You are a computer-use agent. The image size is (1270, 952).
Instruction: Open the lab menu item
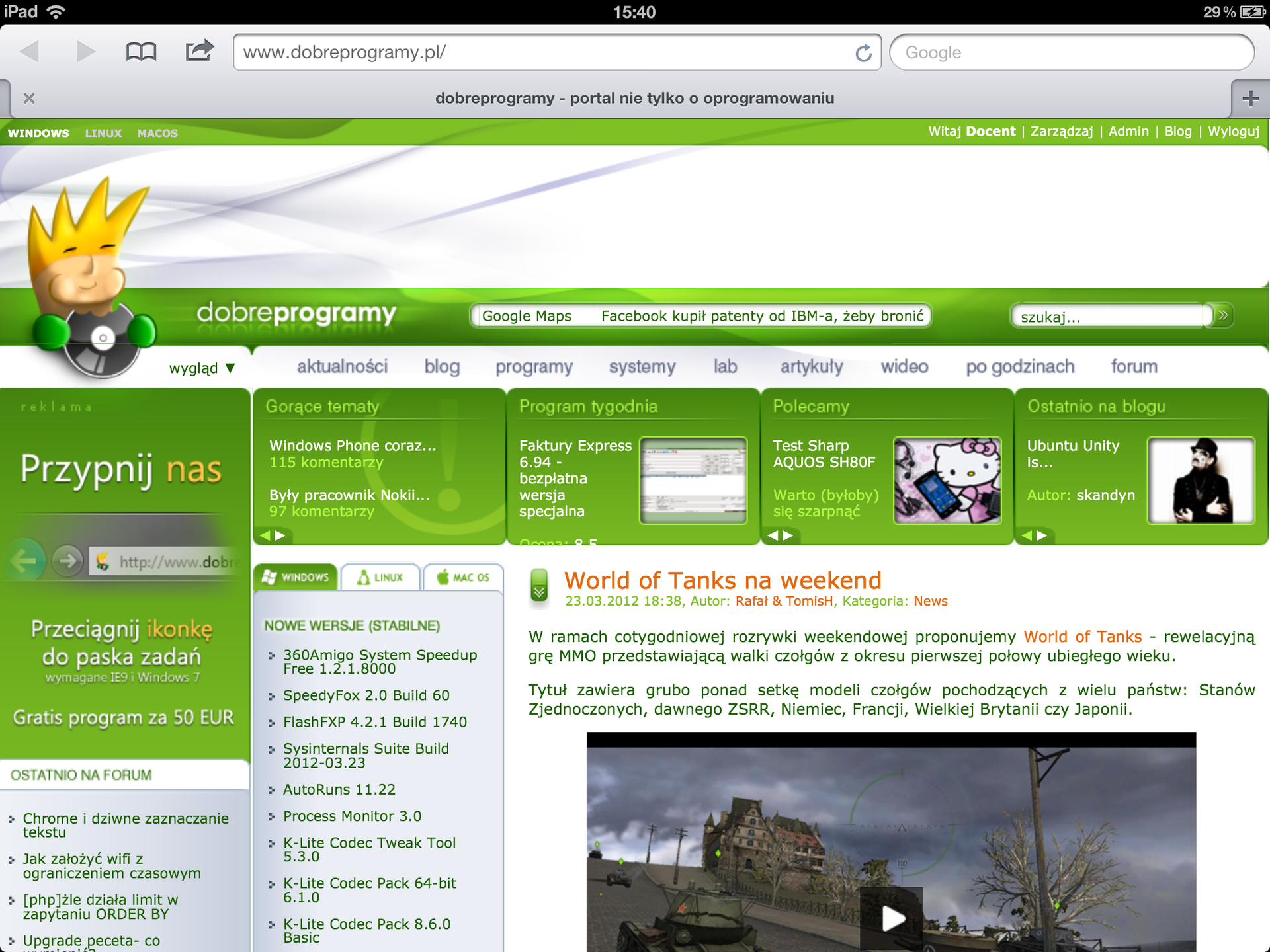(x=725, y=366)
